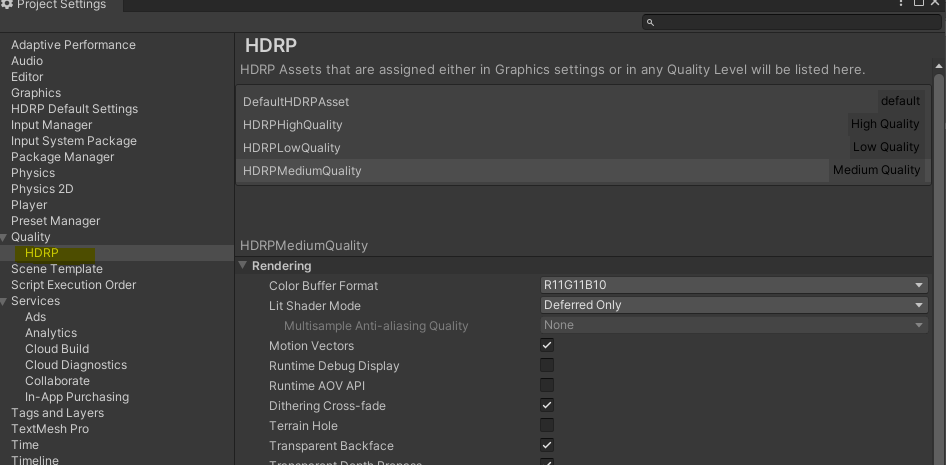Image resolution: width=946 pixels, height=465 pixels.
Task: Open Physics settings
Action: pos(33,173)
